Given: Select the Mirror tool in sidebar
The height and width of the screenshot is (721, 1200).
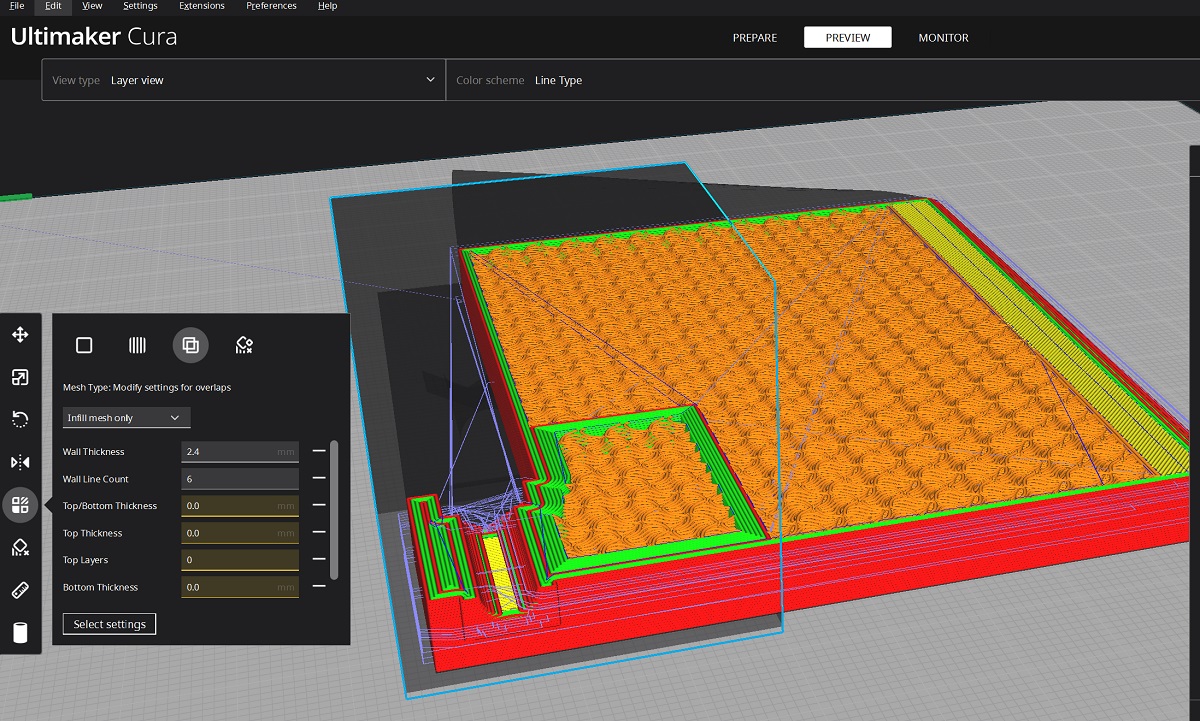Looking at the screenshot, I should (20, 462).
